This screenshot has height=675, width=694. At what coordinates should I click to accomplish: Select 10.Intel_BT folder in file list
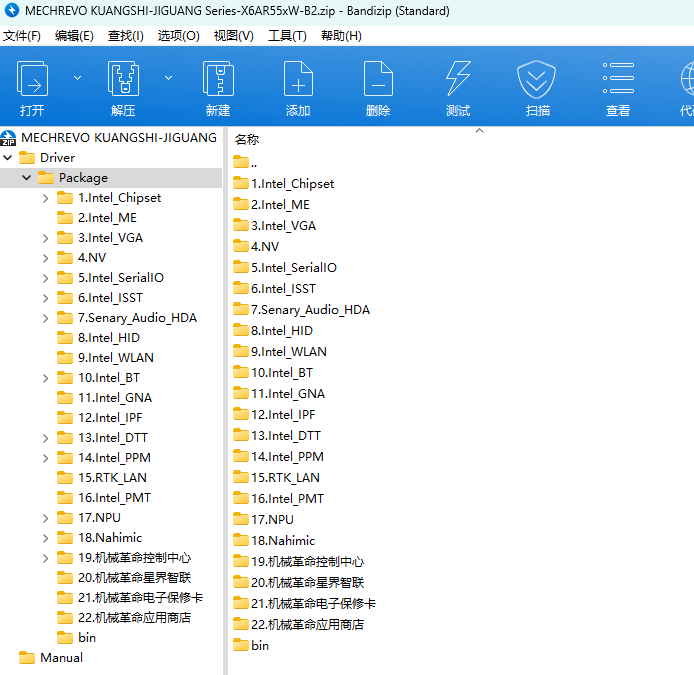click(273, 373)
